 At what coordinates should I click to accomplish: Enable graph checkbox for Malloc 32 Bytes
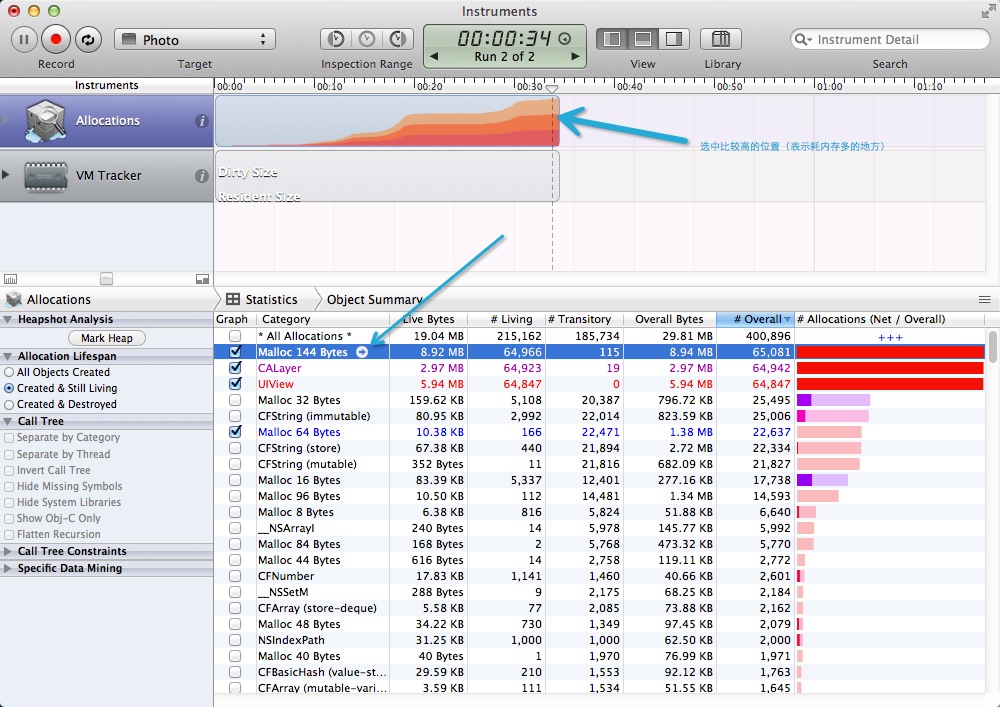(235, 400)
